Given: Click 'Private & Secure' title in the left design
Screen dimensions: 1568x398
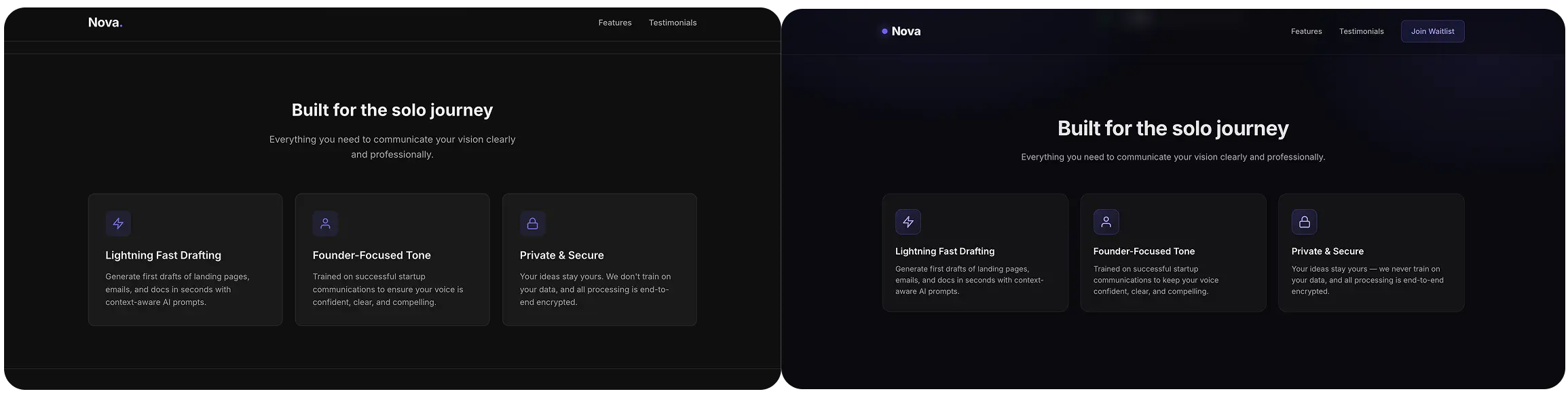Looking at the screenshot, I should 561,255.
